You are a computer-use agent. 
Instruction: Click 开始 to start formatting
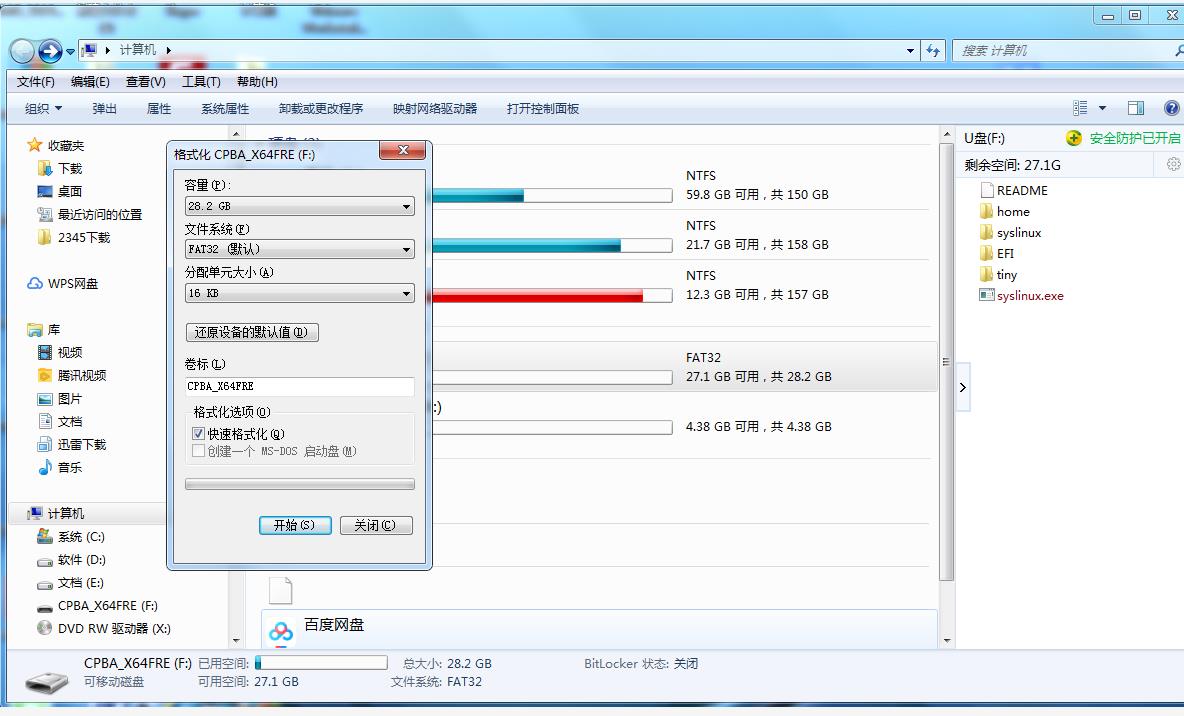[294, 524]
